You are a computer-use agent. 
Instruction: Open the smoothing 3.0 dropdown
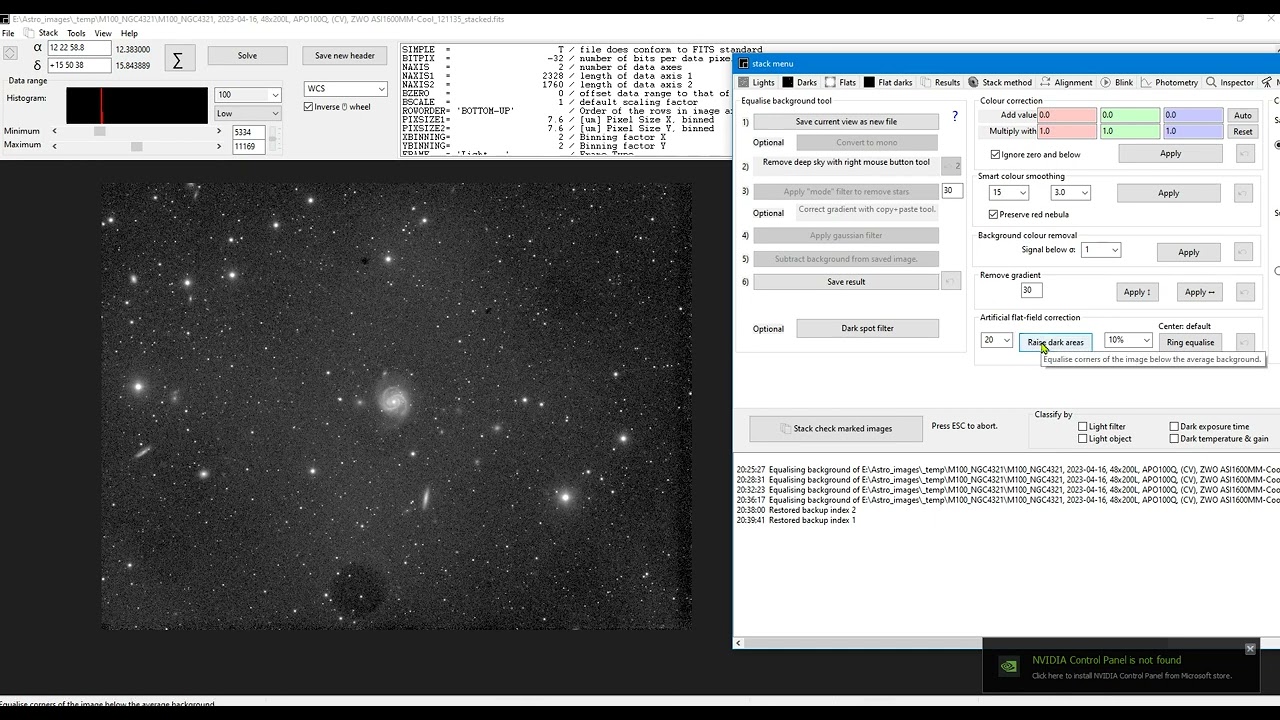[1070, 192]
